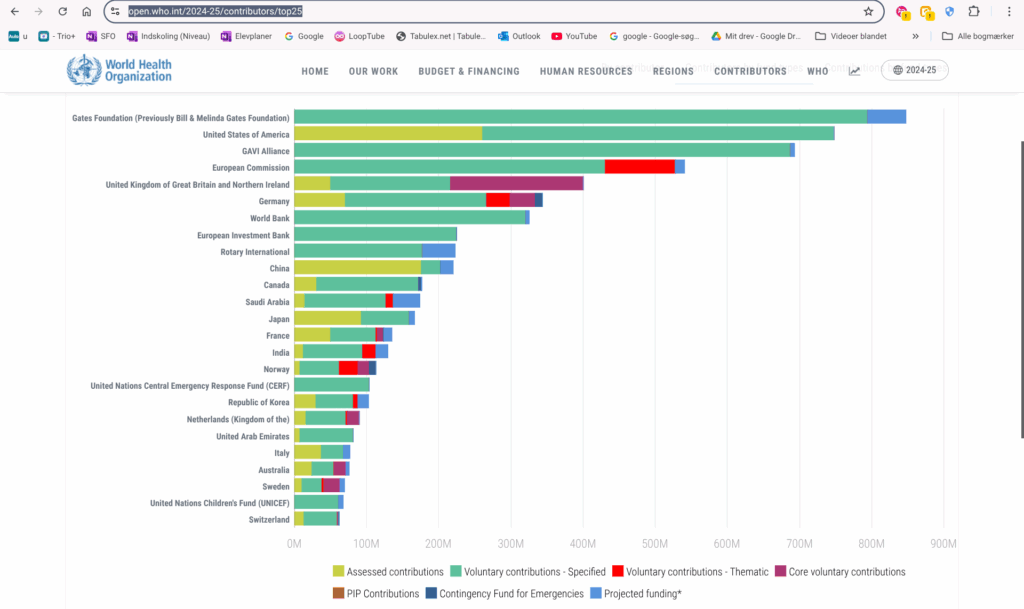Open the Alle bogmærker folder
The height and width of the screenshot is (609, 1024).
coord(978,36)
